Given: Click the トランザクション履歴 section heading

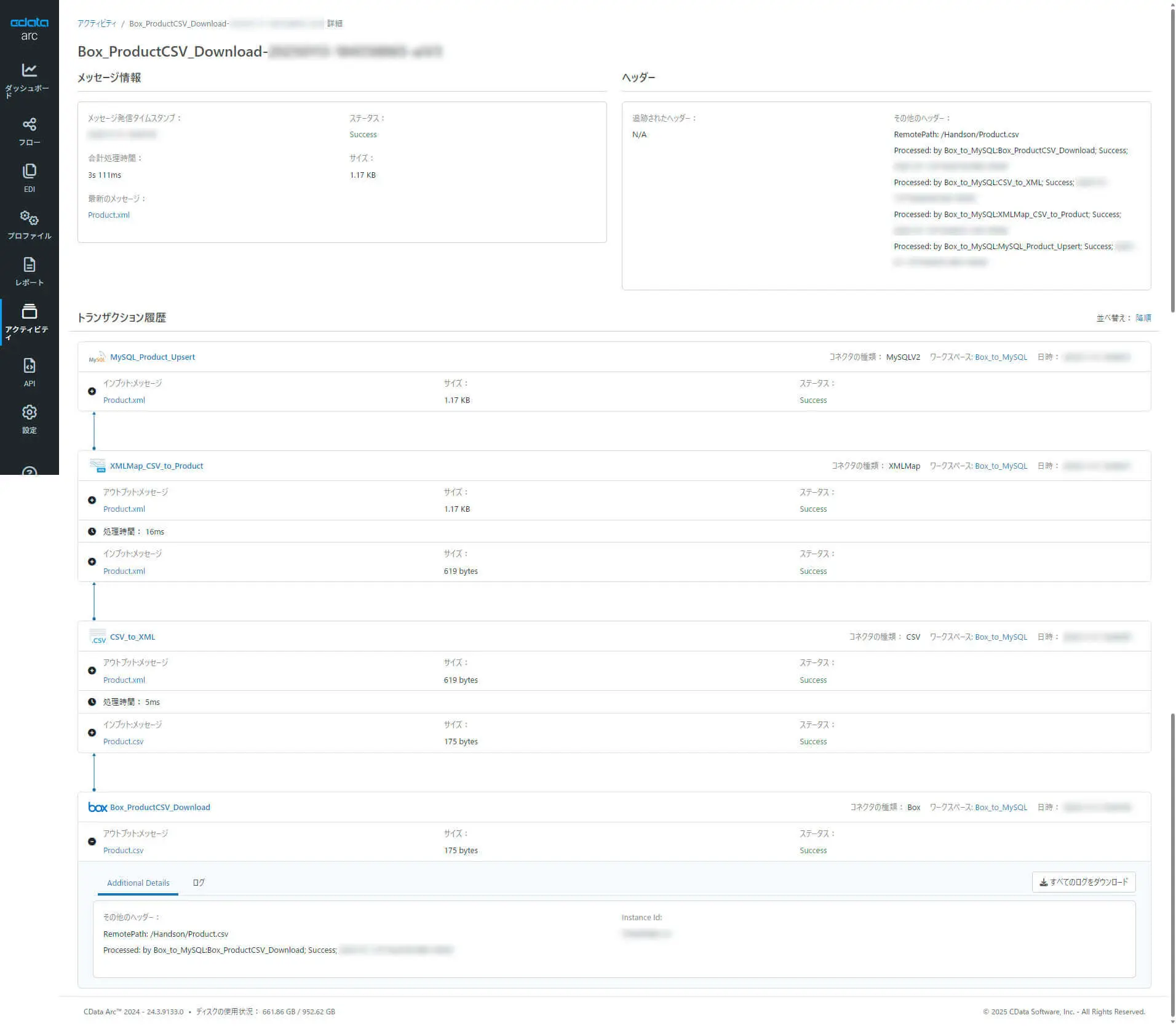Looking at the screenshot, I should click(122, 318).
